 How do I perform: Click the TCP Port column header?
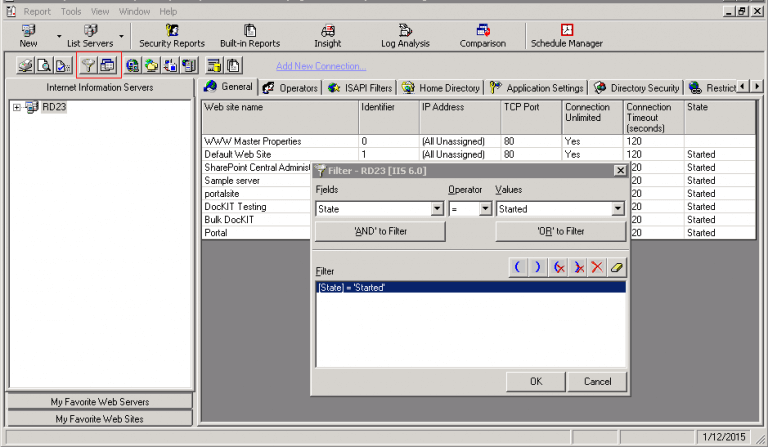(x=531, y=118)
